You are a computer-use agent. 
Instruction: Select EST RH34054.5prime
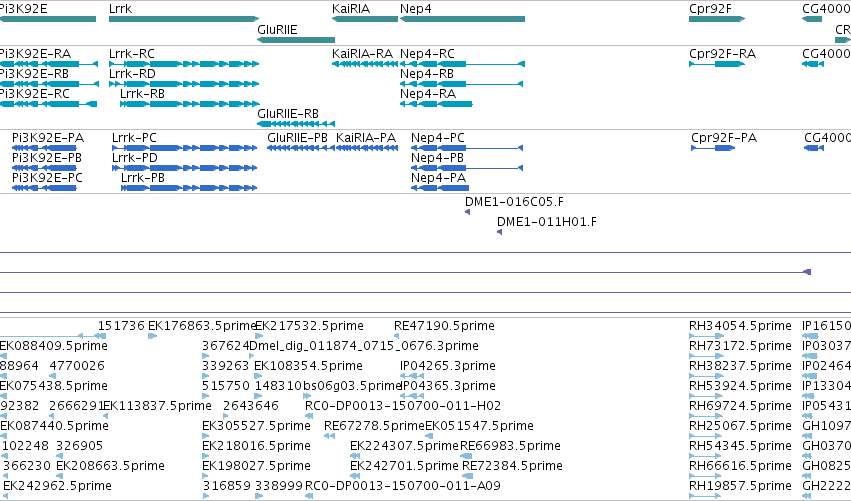[740, 326]
